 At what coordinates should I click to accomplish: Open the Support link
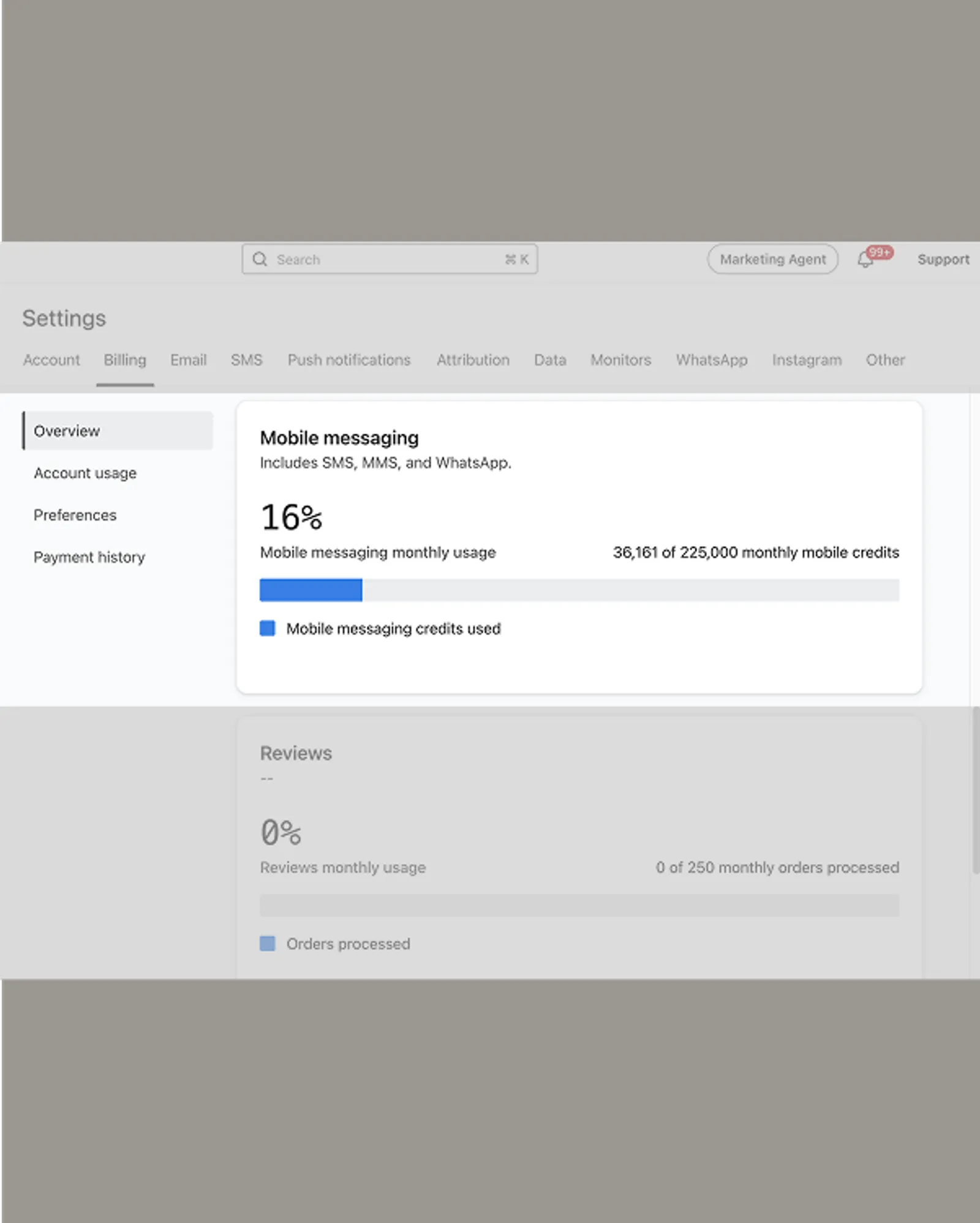tap(943, 260)
